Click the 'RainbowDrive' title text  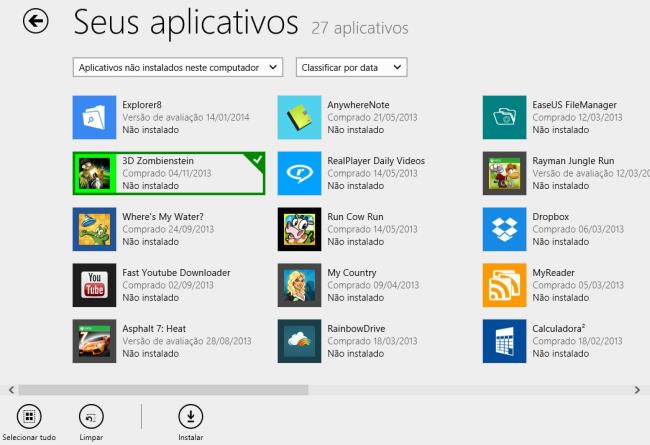pyautogui.click(x=356, y=329)
